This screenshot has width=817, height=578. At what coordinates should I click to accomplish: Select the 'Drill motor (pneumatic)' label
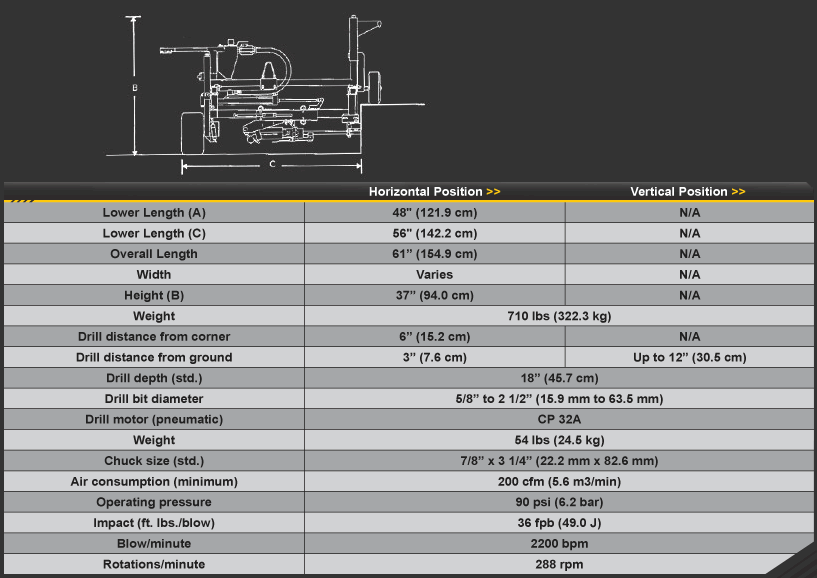154,420
